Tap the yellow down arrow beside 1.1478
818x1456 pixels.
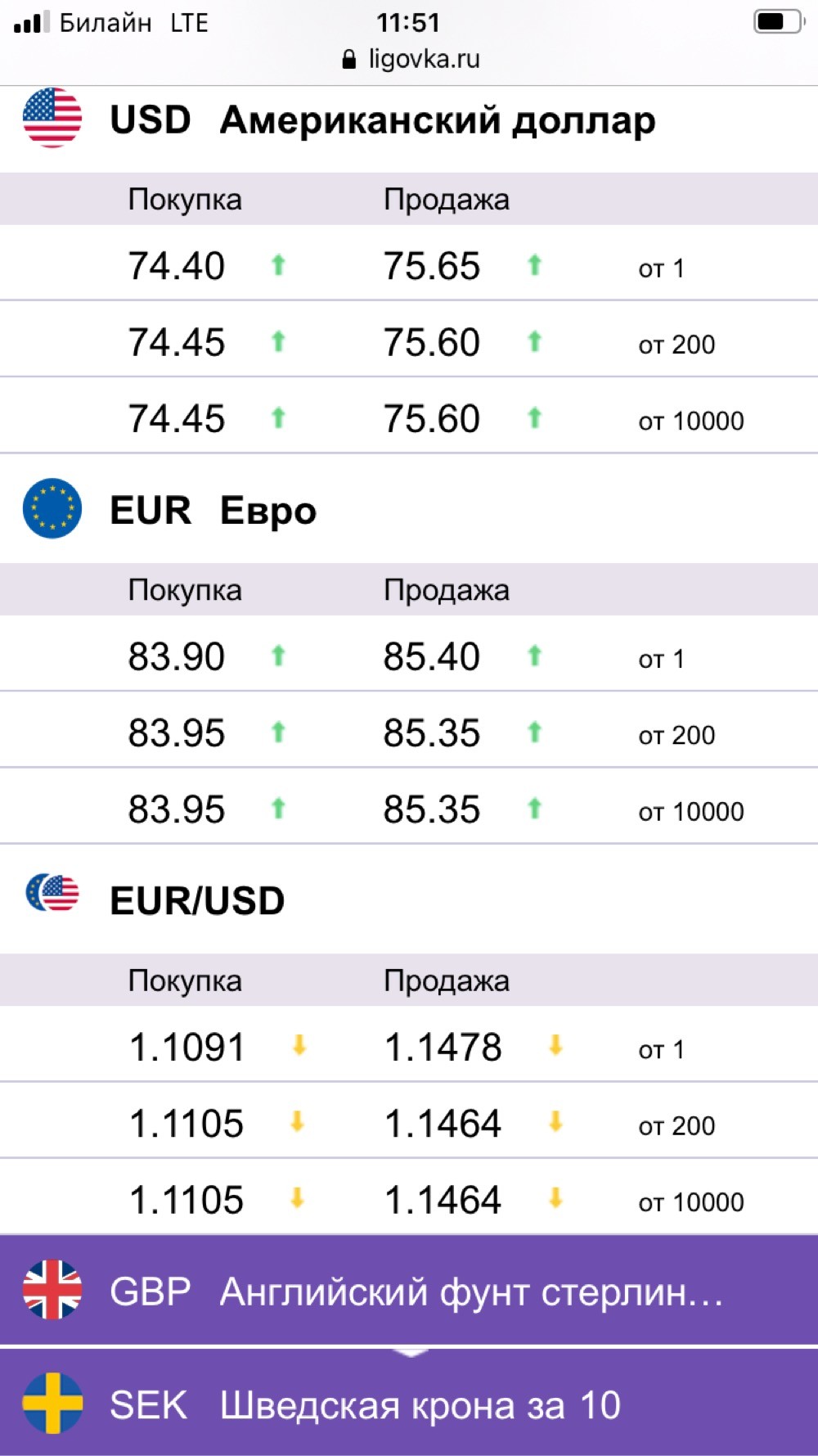point(555,1045)
